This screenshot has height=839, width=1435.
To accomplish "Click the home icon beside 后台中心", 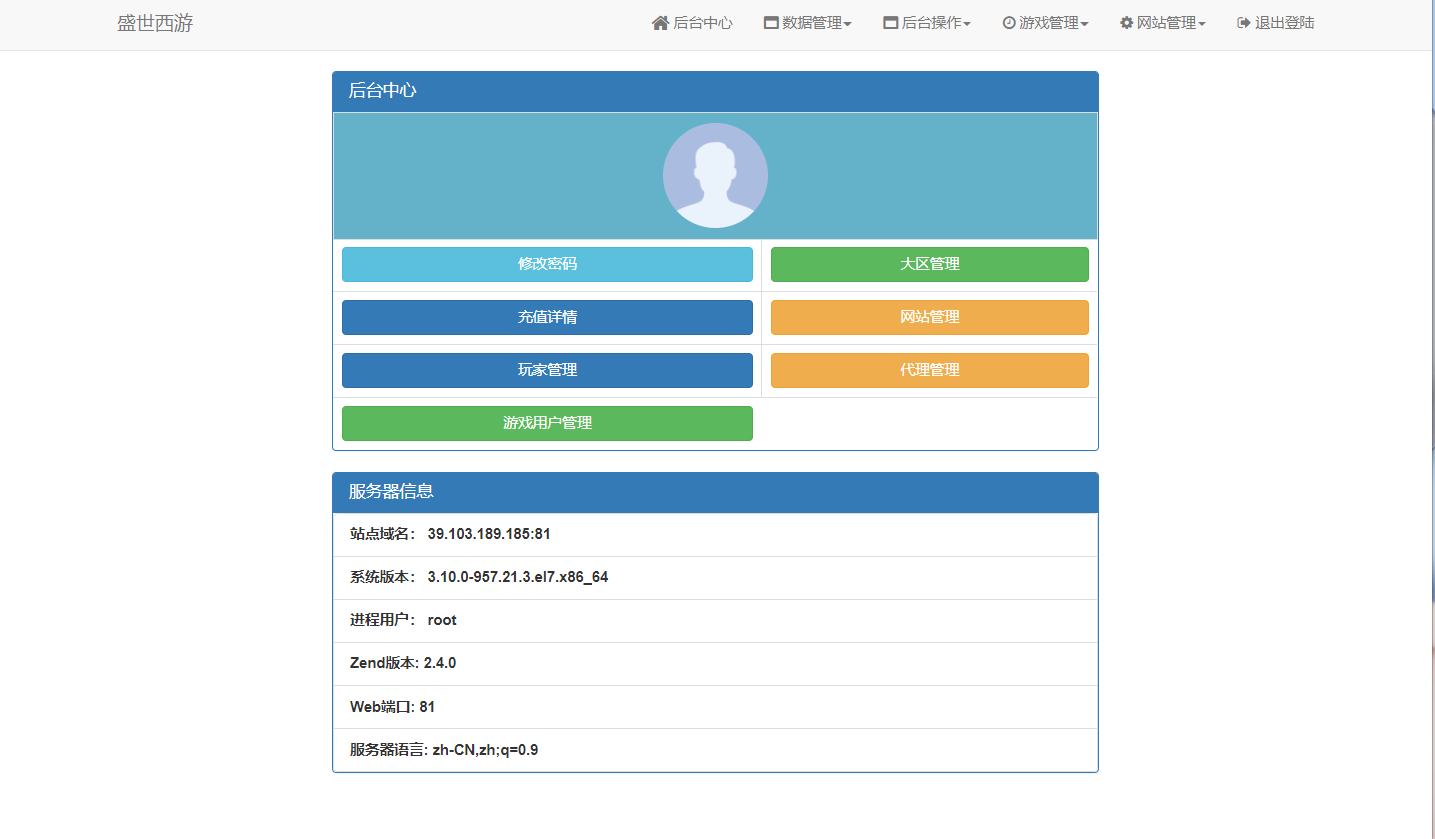I will point(660,23).
